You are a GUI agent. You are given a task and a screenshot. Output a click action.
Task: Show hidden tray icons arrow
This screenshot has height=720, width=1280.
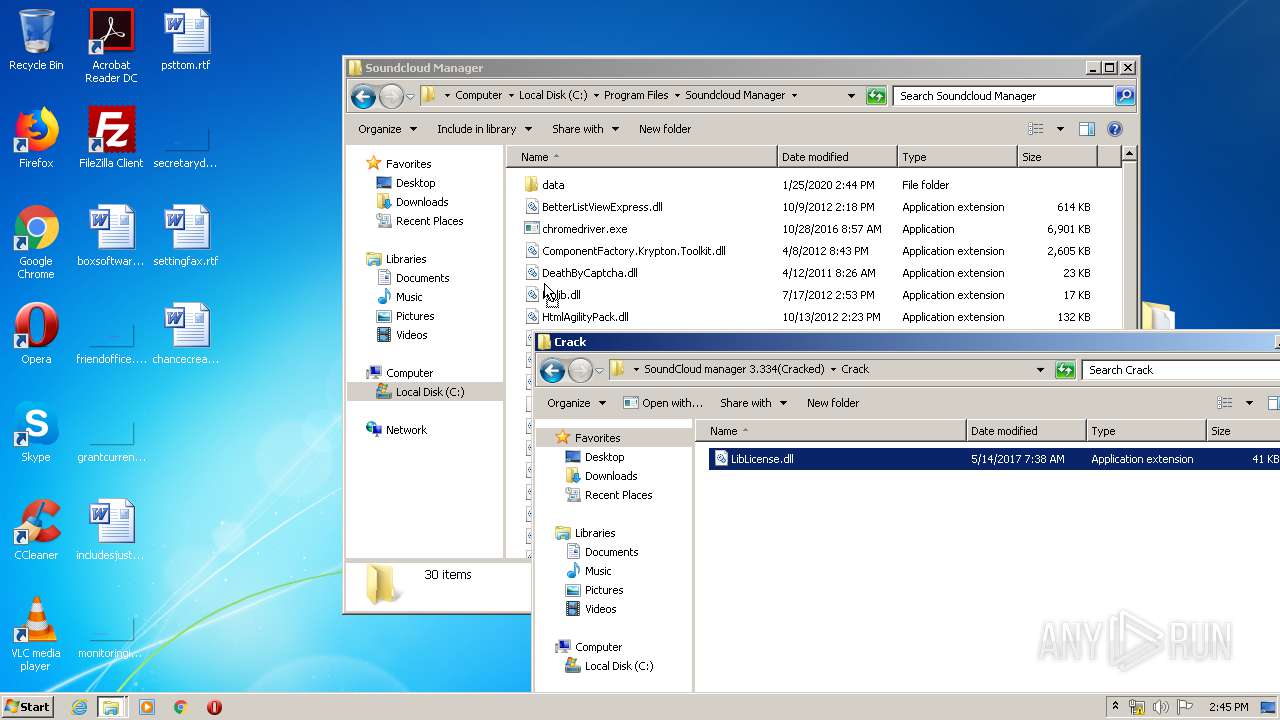pos(1116,707)
